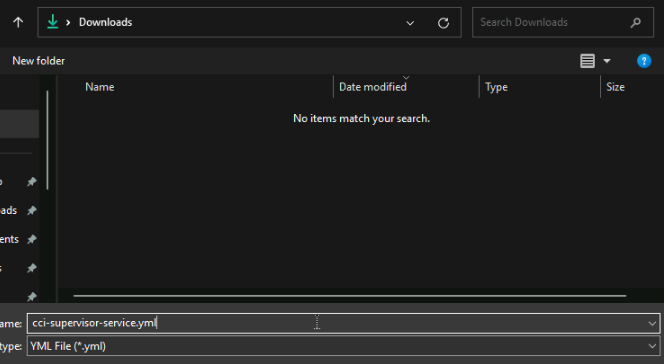The width and height of the screenshot is (664, 364).
Task: Click into the Search Downloads field
Action: coord(551,22)
